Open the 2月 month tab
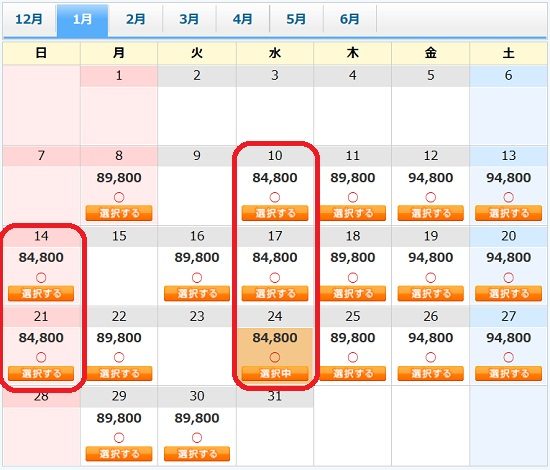Image resolution: width=550 pixels, height=470 pixels. coord(136,19)
